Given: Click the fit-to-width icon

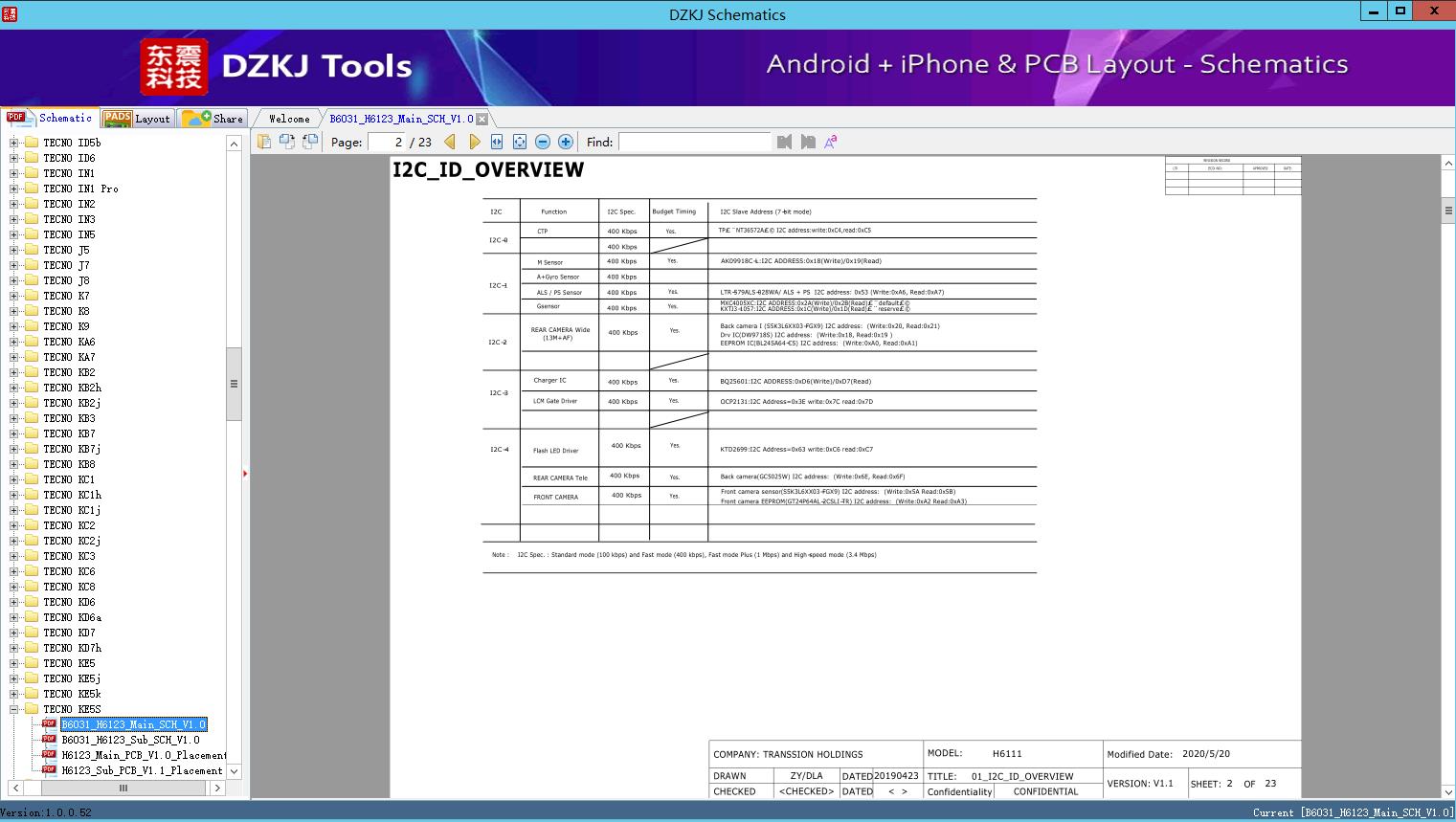Looking at the screenshot, I should [497, 142].
